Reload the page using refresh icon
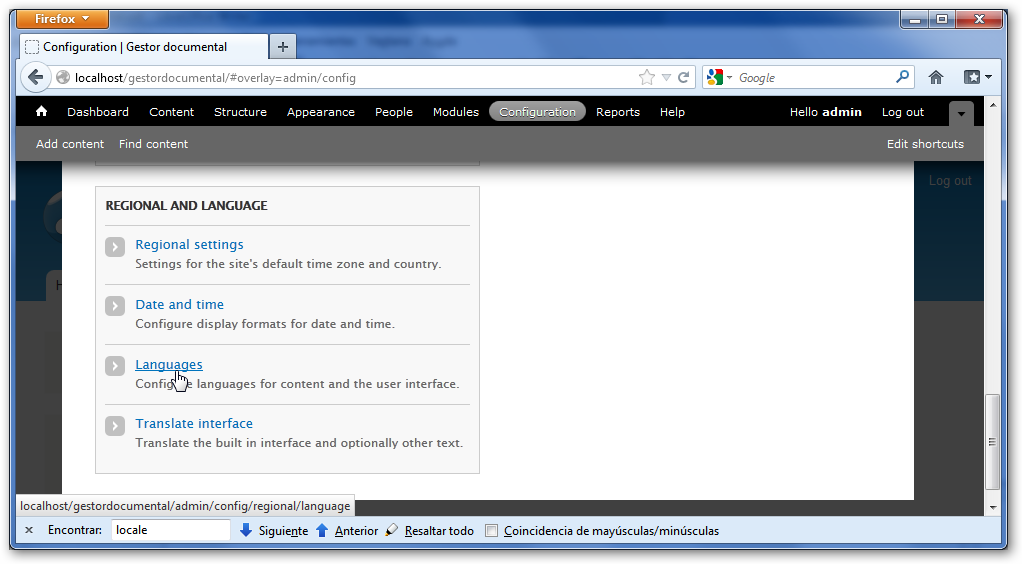Viewport: 1022px width, 564px height. click(684, 77)
